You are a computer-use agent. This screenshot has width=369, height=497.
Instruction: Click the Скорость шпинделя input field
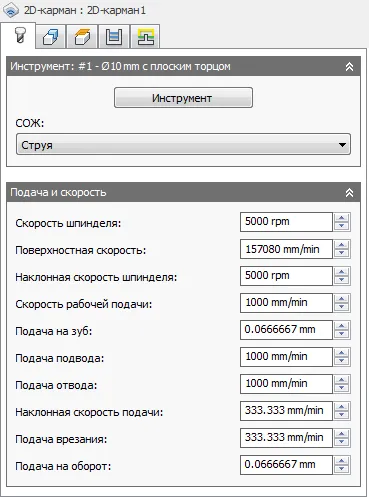(x=286, y=222)
